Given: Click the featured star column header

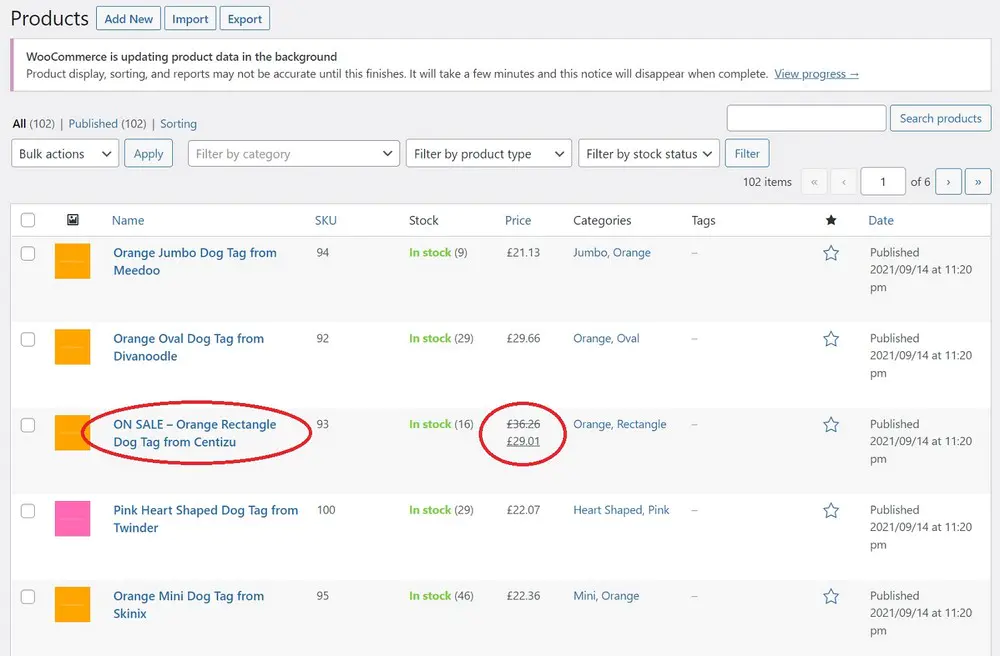Looking at the screenshot, I should pyautogui.click(x=830, y=220).
